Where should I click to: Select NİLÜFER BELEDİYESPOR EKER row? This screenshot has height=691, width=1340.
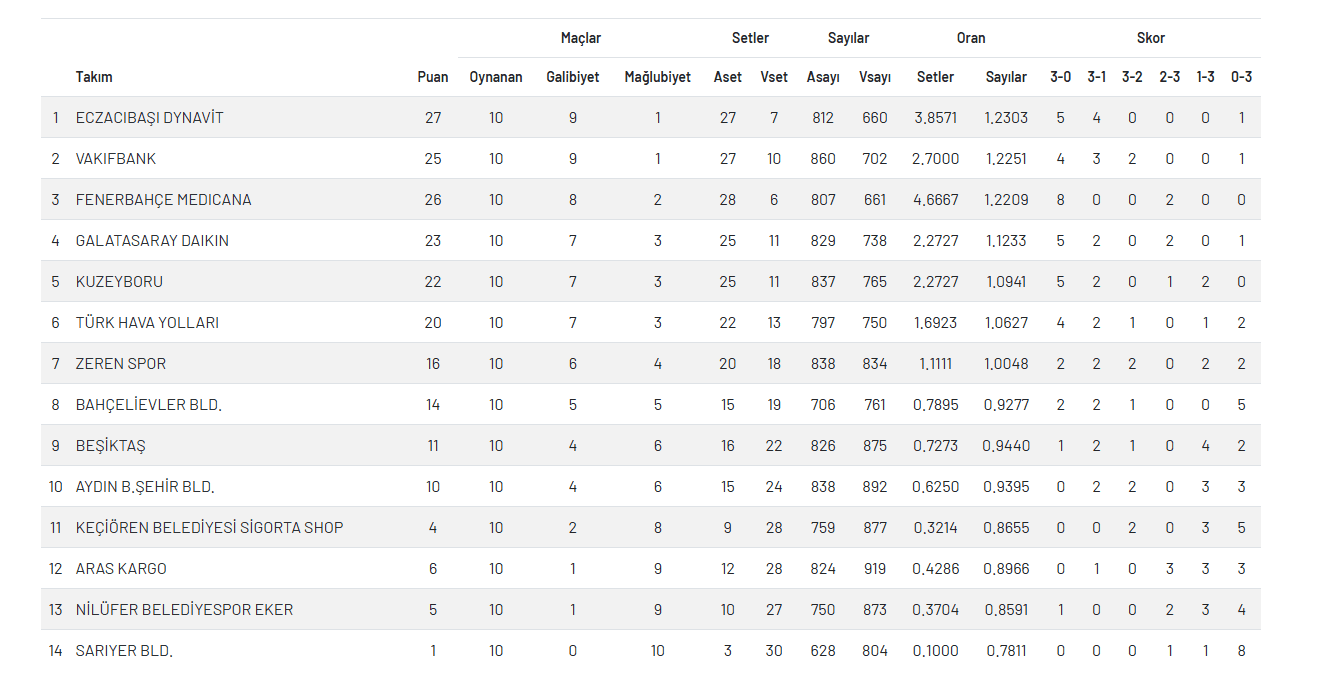[184, 610]
